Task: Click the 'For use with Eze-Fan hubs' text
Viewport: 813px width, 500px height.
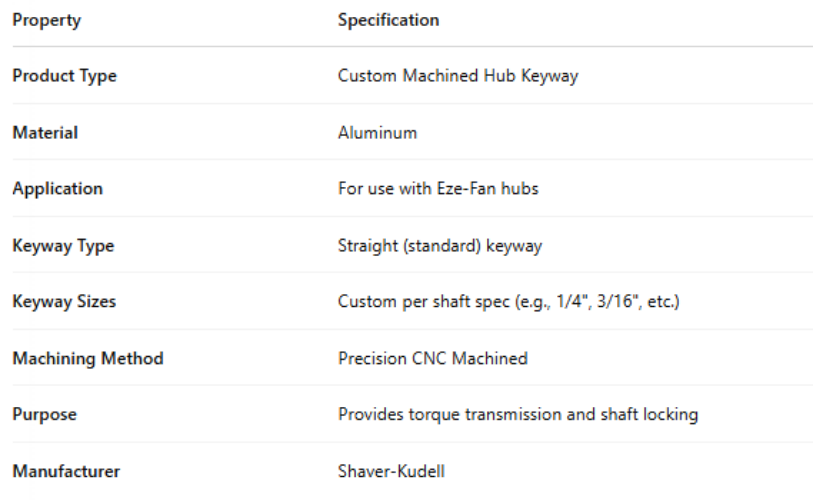Action: pos(438,188)
